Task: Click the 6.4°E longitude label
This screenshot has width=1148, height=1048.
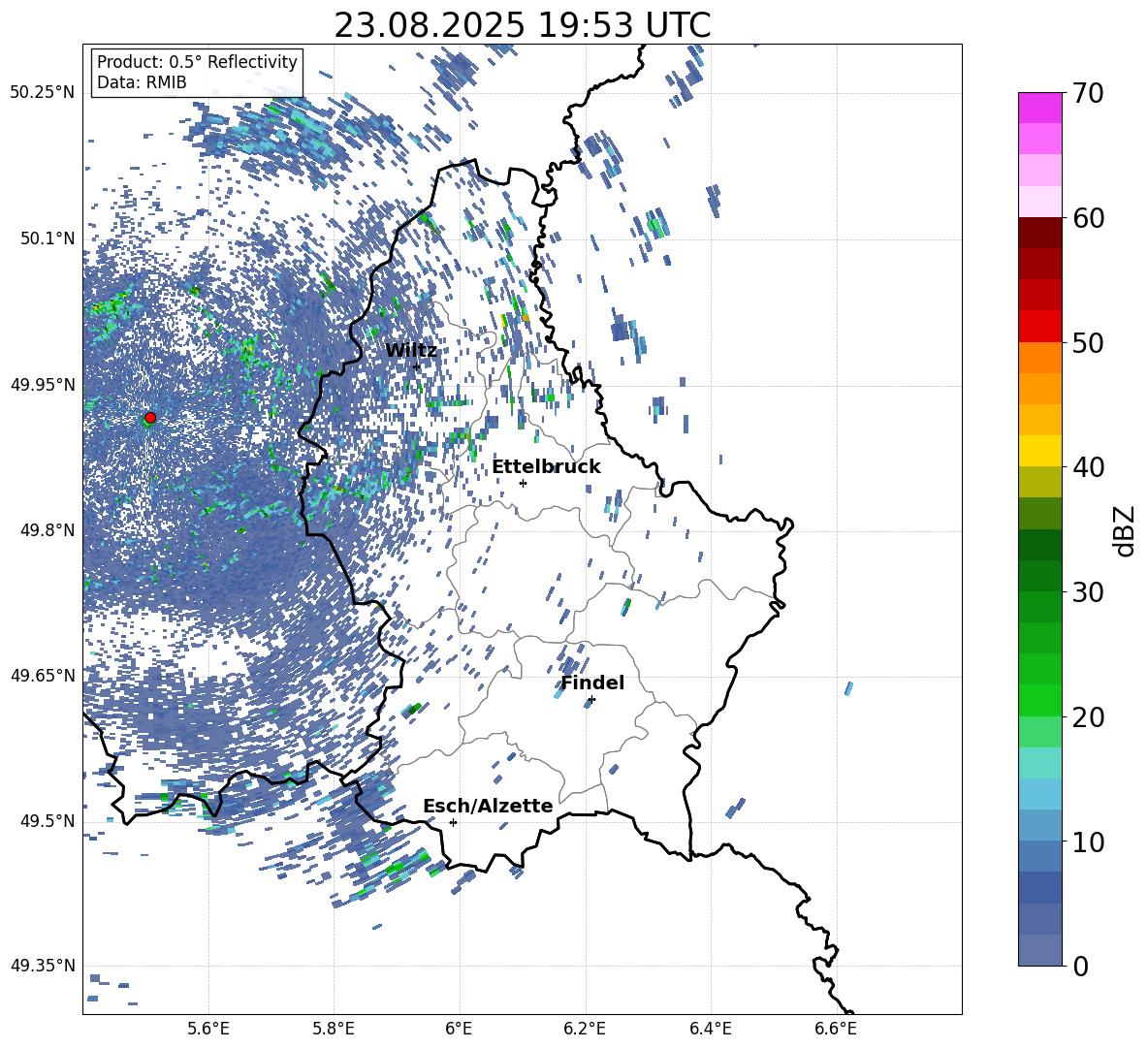Action: (710, 1029)
